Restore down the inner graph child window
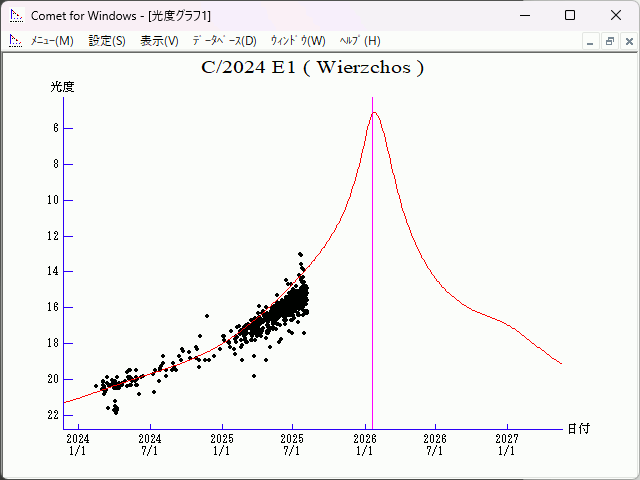Image resolution: width=640 pixels, height=480 pixels. (x=609, y=41)
